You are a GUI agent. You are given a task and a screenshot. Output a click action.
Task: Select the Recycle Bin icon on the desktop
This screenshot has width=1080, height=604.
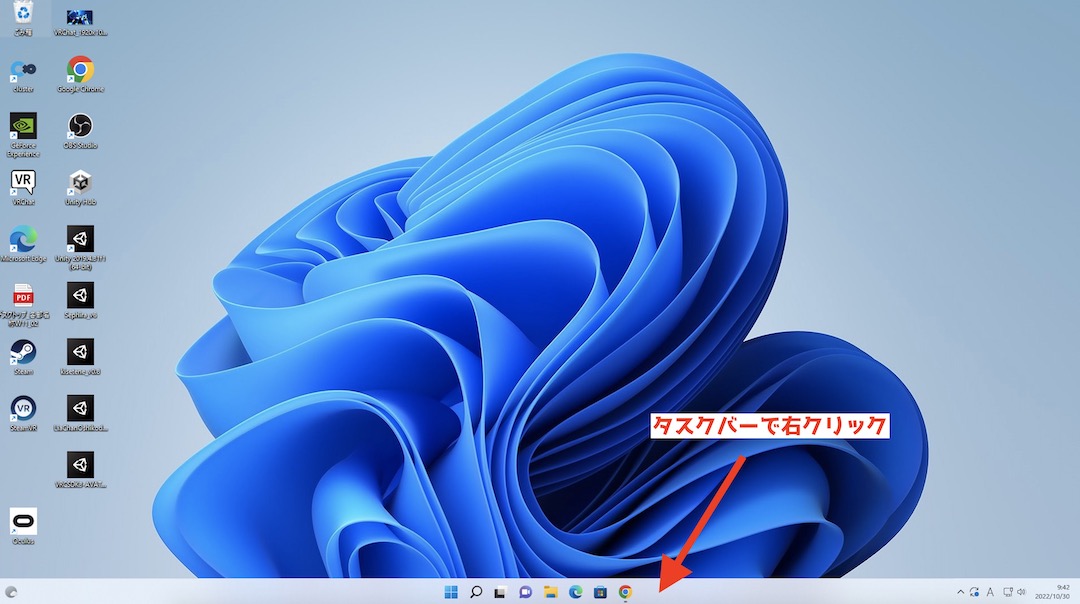click(x=23, y=14)
